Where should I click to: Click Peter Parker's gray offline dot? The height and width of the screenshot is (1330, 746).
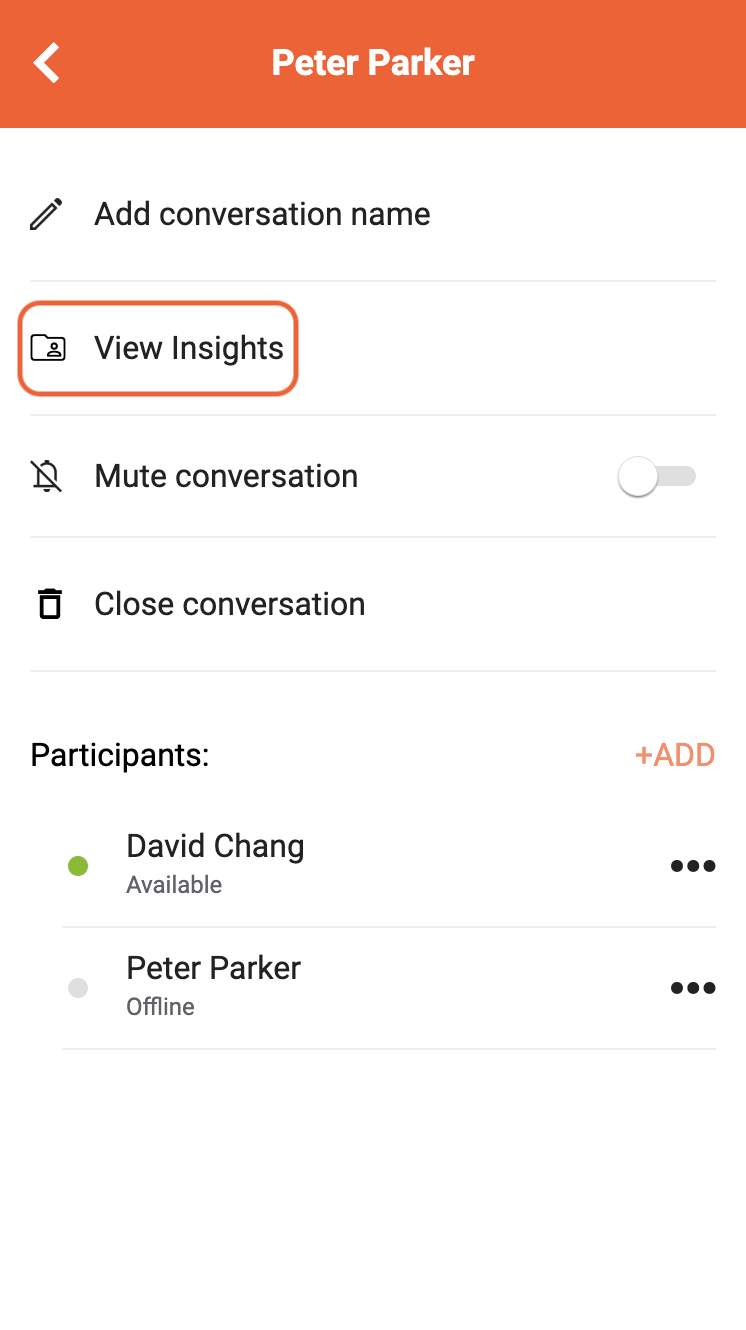pos(78,988)
